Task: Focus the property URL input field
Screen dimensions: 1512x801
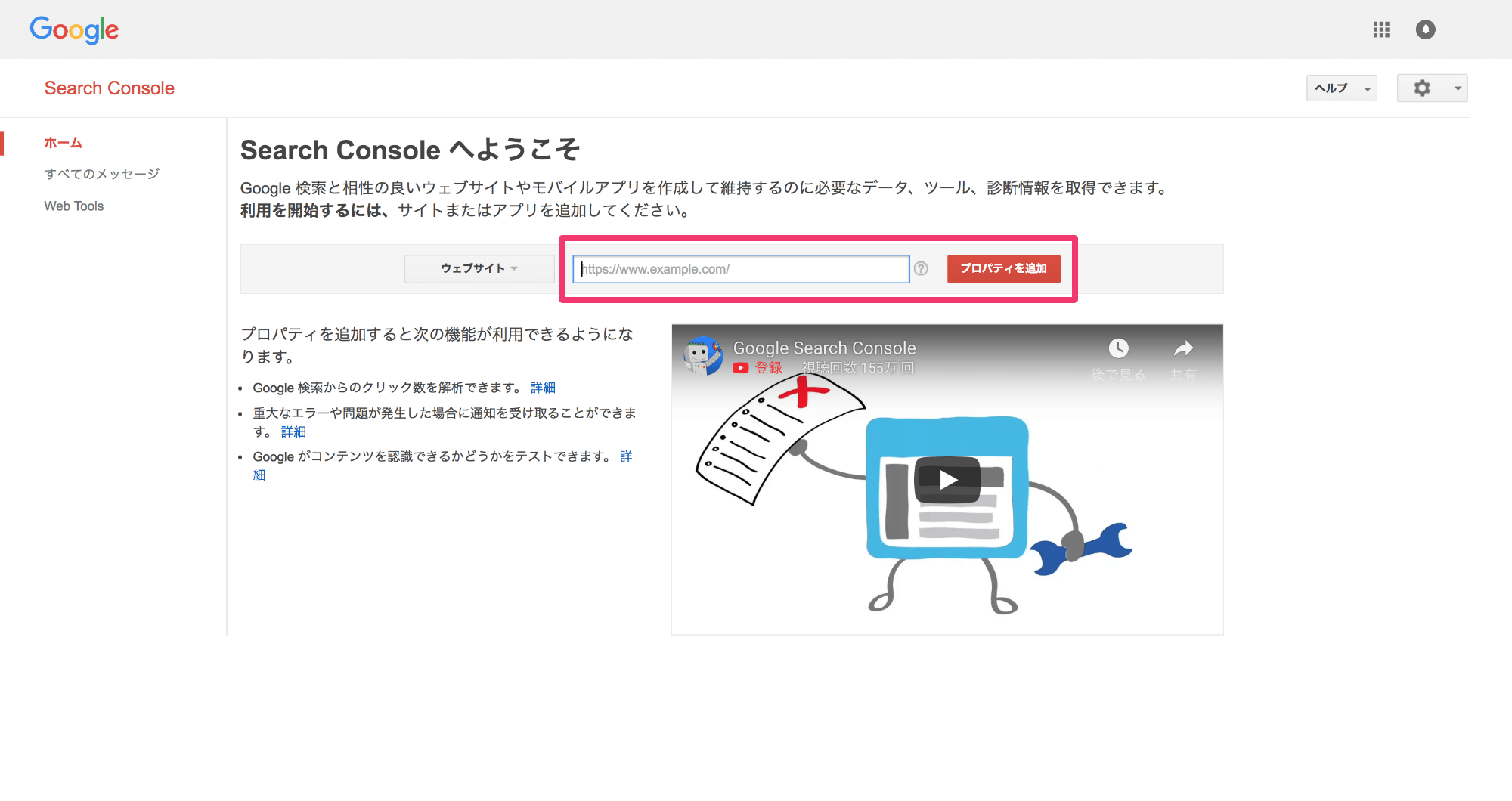Action: (741, 269)
